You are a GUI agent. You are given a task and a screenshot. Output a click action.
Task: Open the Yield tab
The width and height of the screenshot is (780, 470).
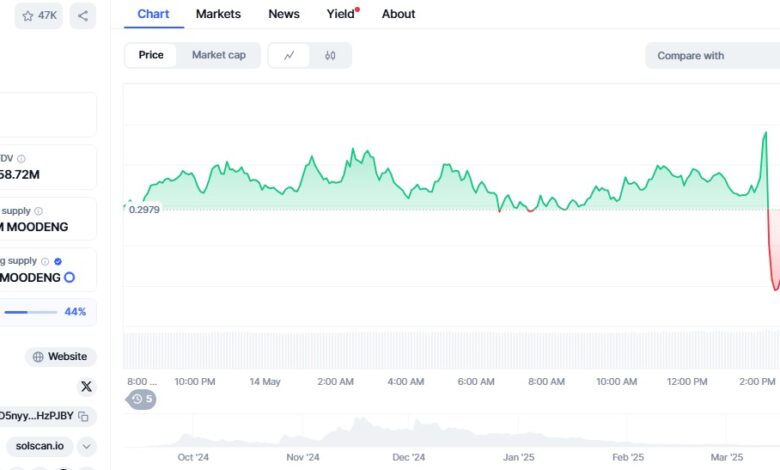point(342,14)
